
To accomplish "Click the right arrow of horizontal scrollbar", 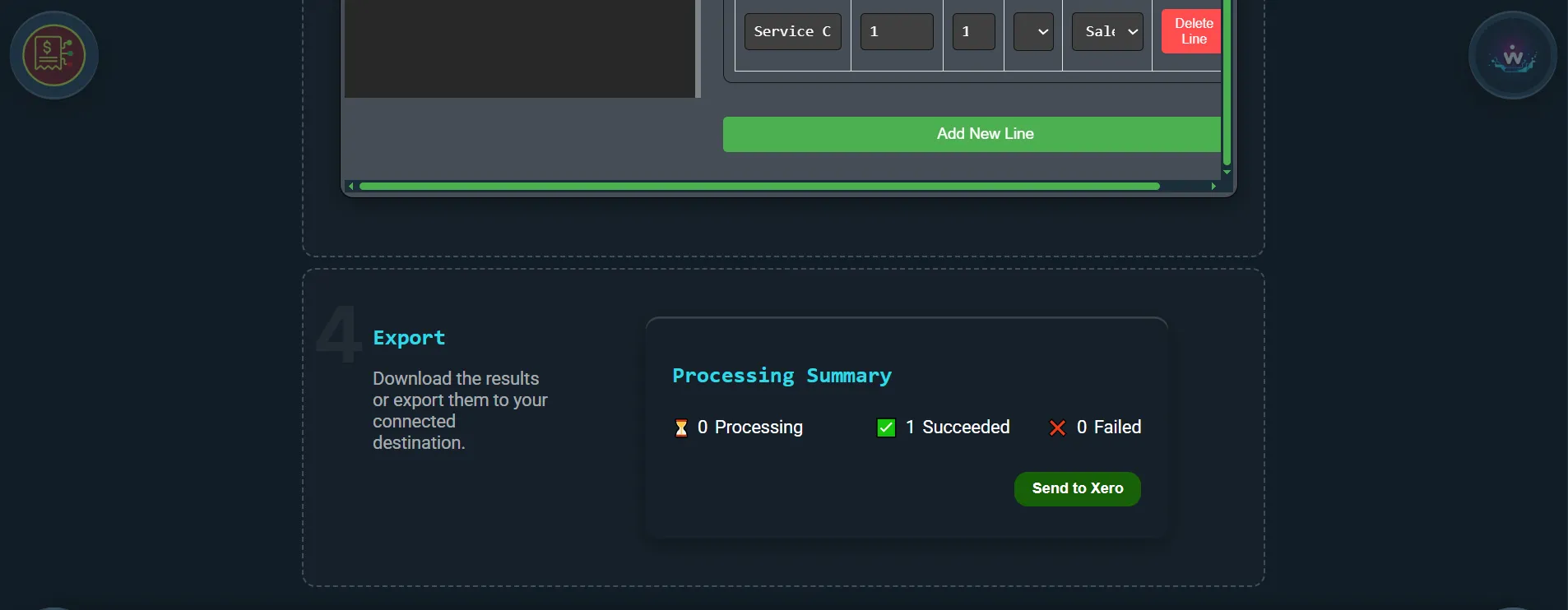I will [x=1213, y=187].
